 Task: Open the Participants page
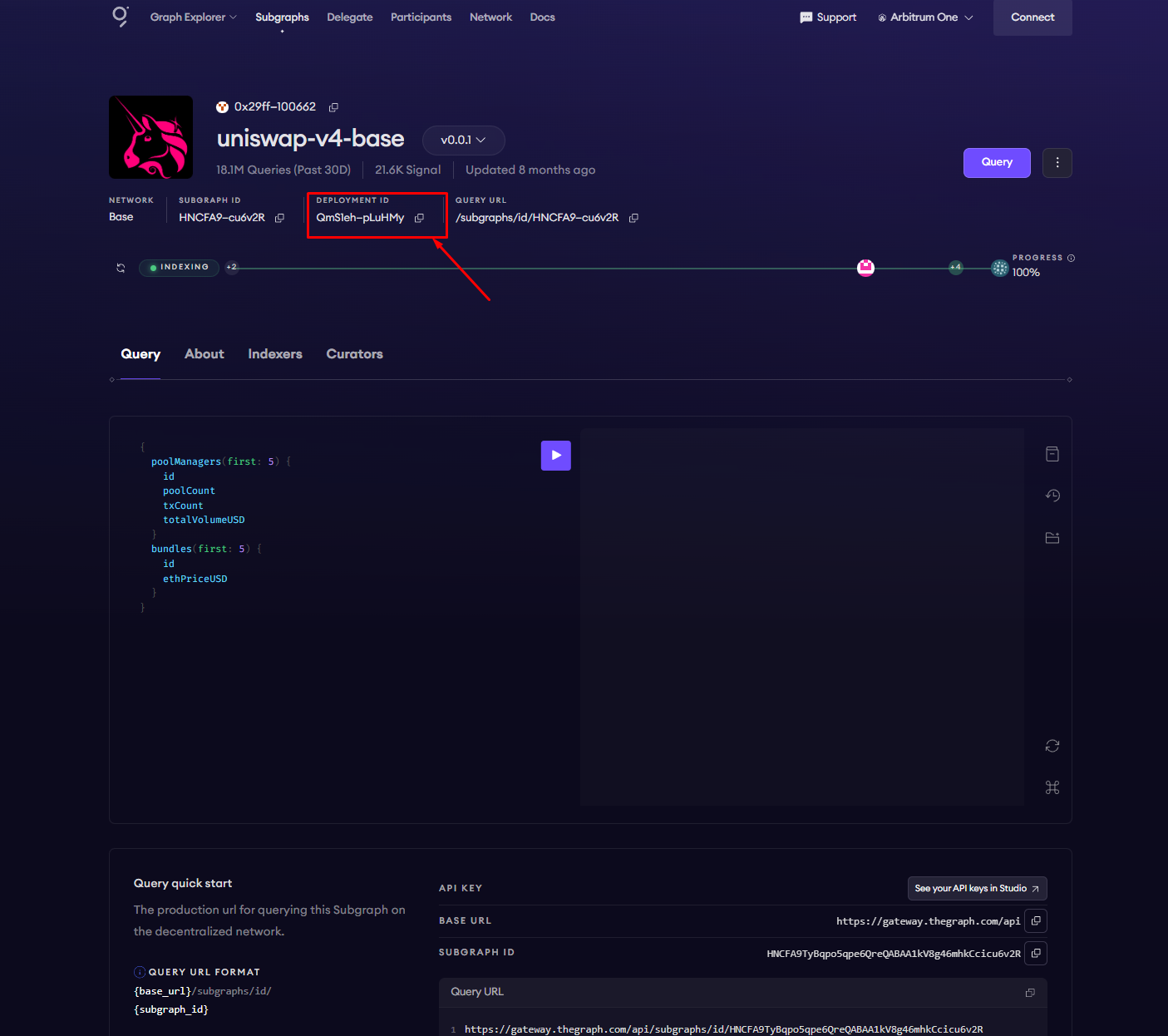click(421, 17)
